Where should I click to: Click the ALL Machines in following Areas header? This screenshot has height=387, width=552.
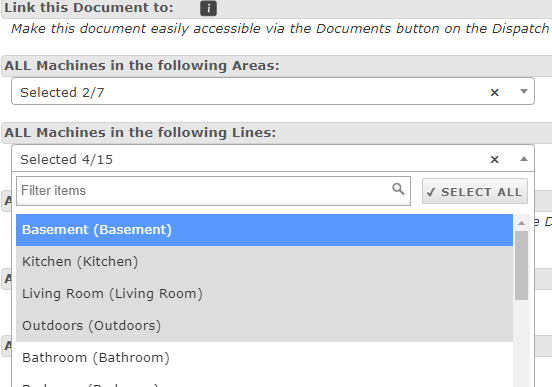(x=142, y=65)
